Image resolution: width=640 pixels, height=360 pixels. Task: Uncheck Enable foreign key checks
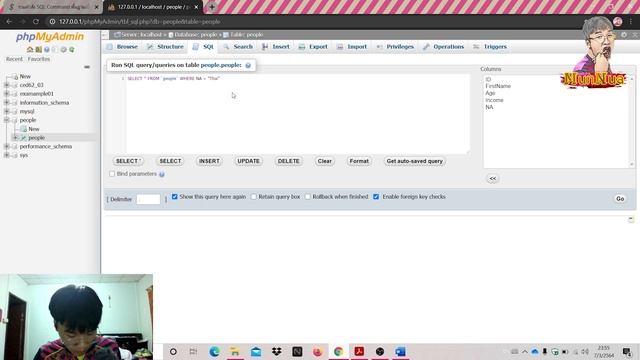click(x=376, y=197)
